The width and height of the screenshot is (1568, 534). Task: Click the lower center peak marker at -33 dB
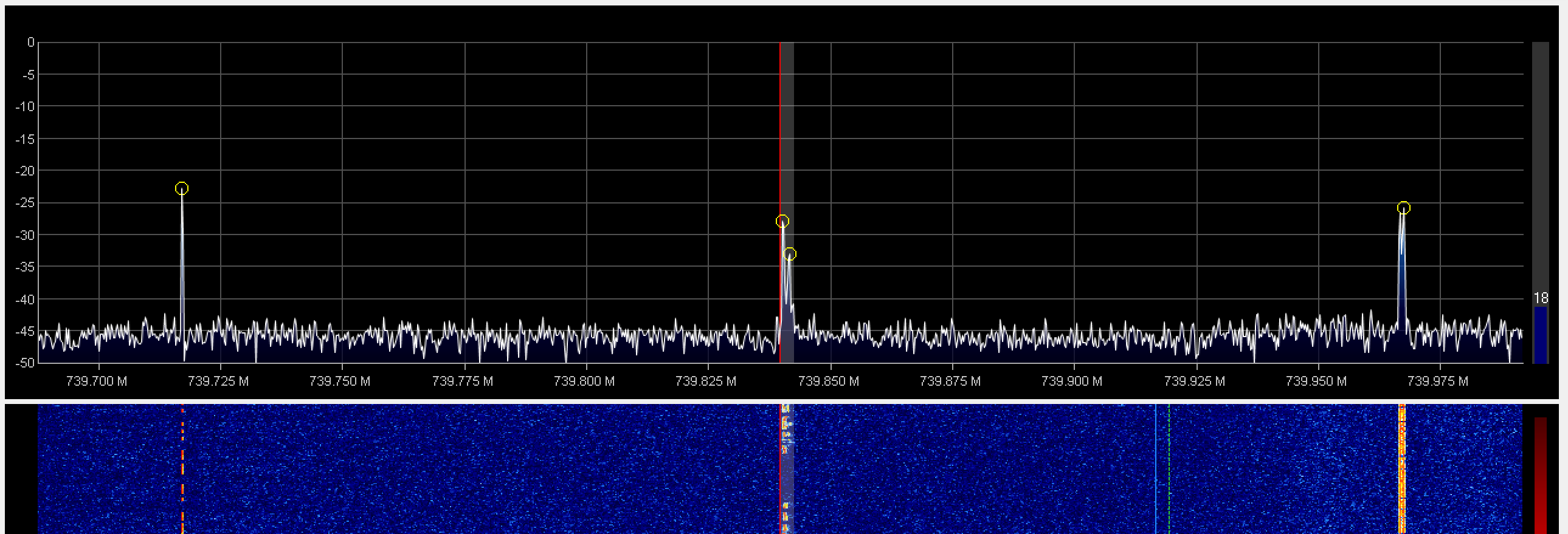click(790, 253)
